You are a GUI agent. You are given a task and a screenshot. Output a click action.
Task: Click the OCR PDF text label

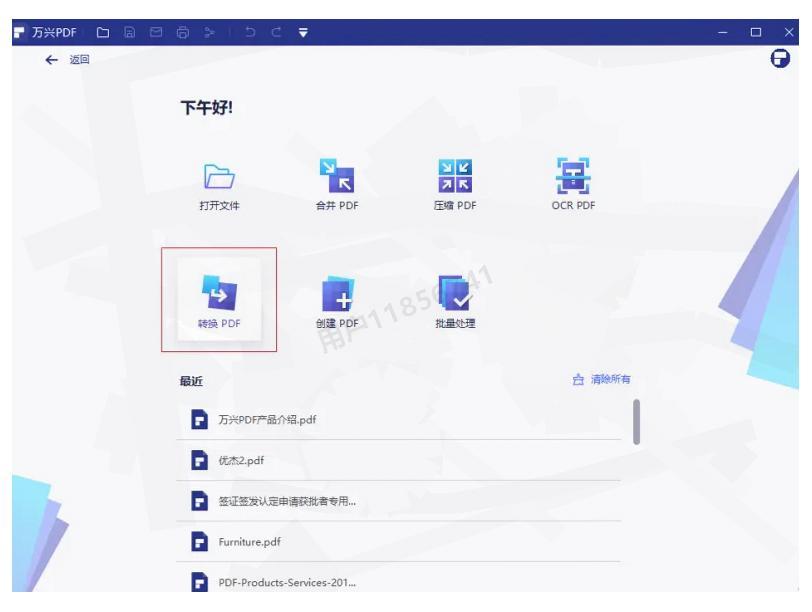click(x=573, y=206)
